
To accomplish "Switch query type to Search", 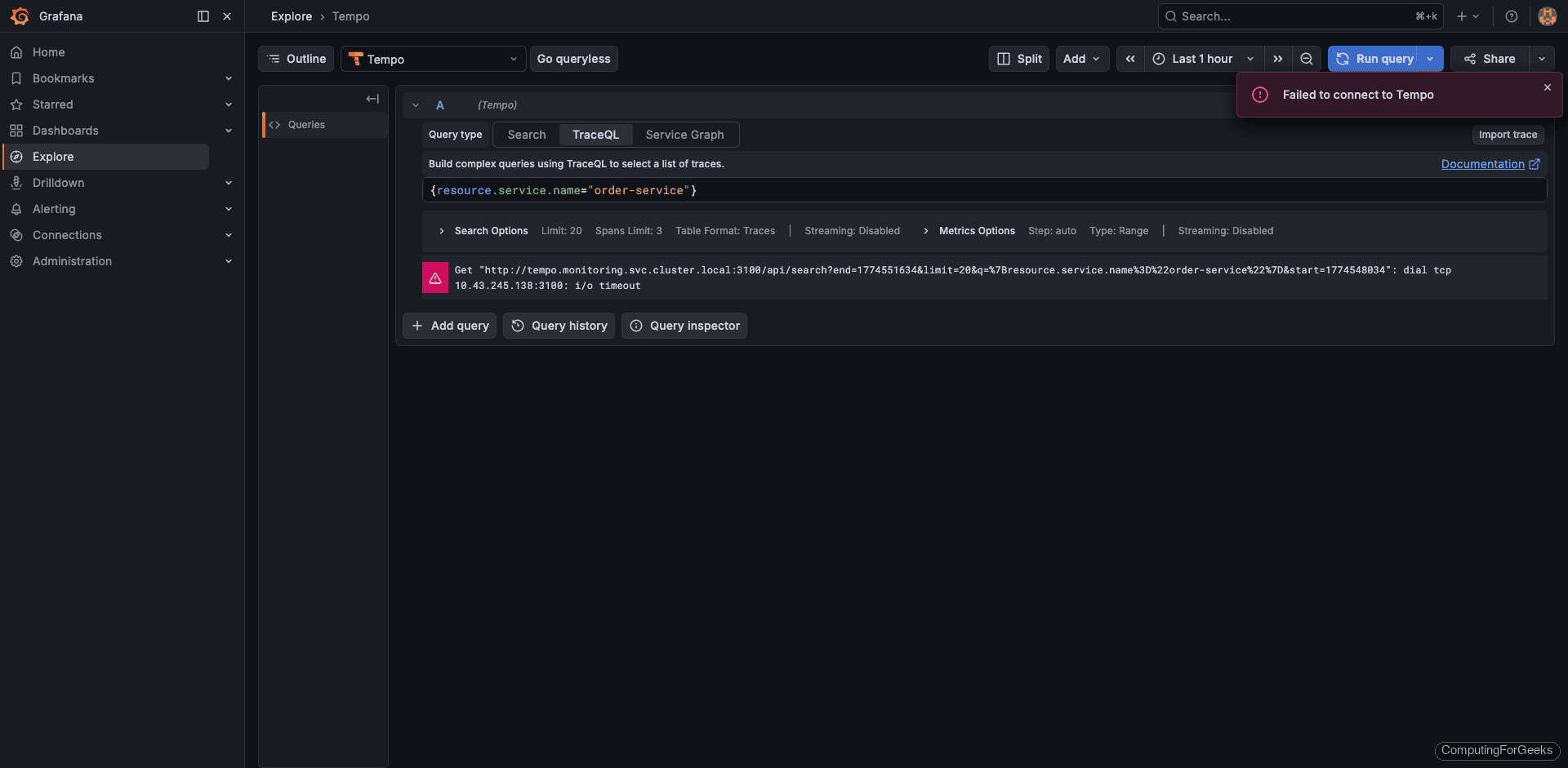I will coord(526,135).
